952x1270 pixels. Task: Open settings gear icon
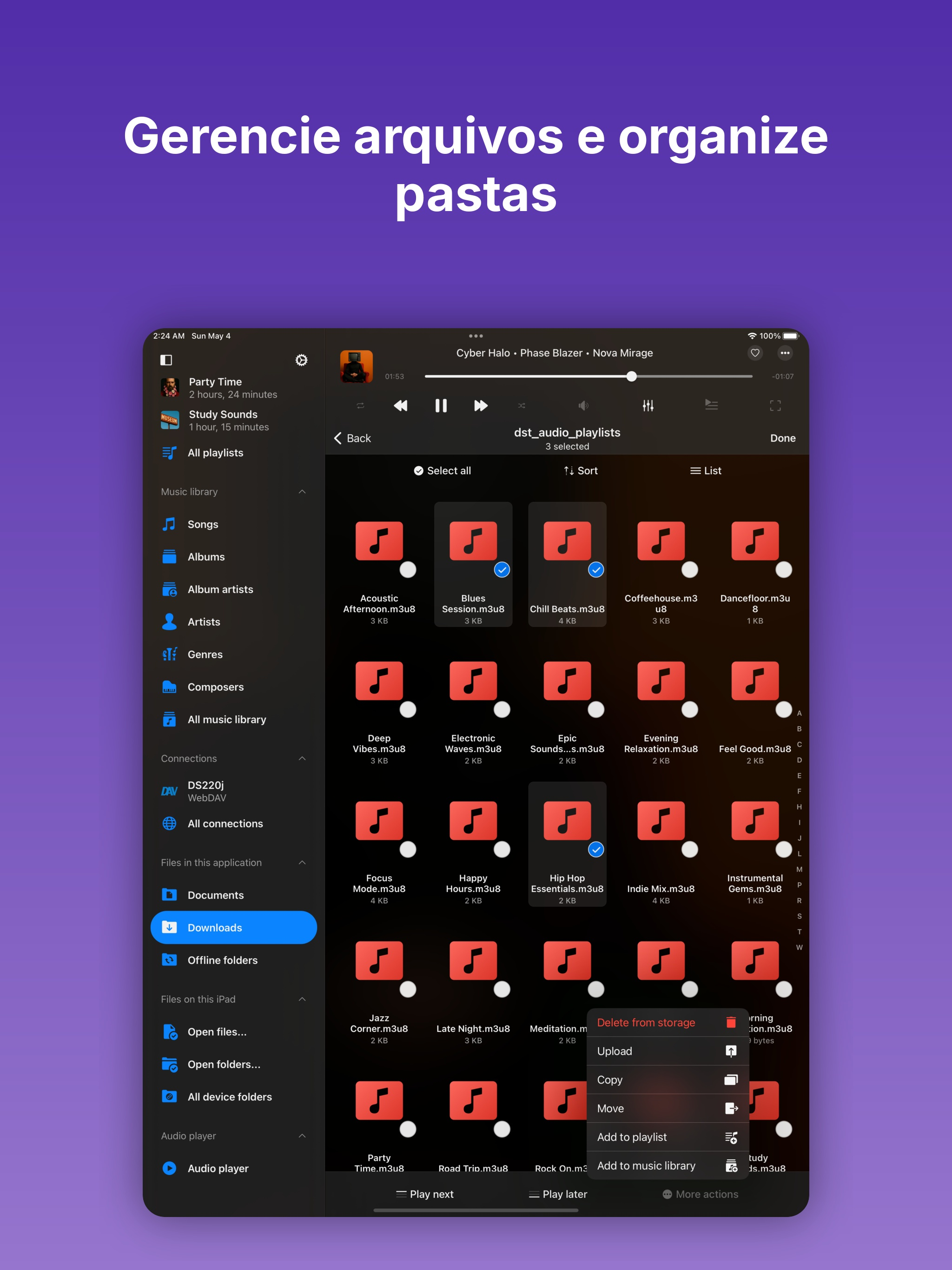click(x=301, y=360)
